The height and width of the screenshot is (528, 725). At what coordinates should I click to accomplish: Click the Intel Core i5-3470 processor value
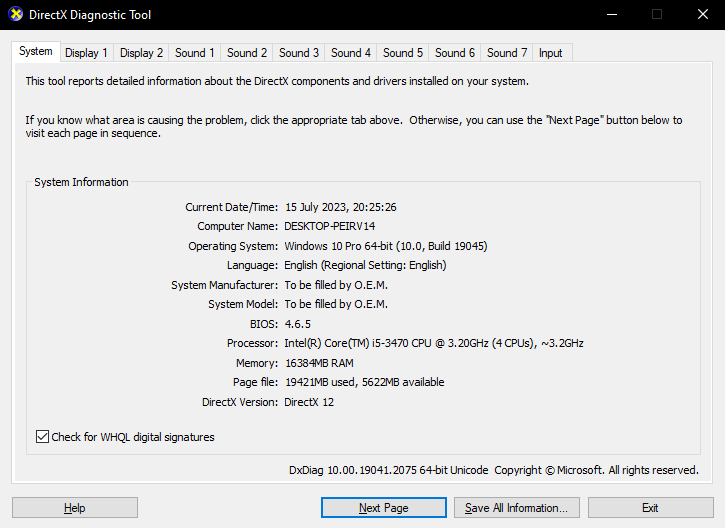click(x=434, y=343)
